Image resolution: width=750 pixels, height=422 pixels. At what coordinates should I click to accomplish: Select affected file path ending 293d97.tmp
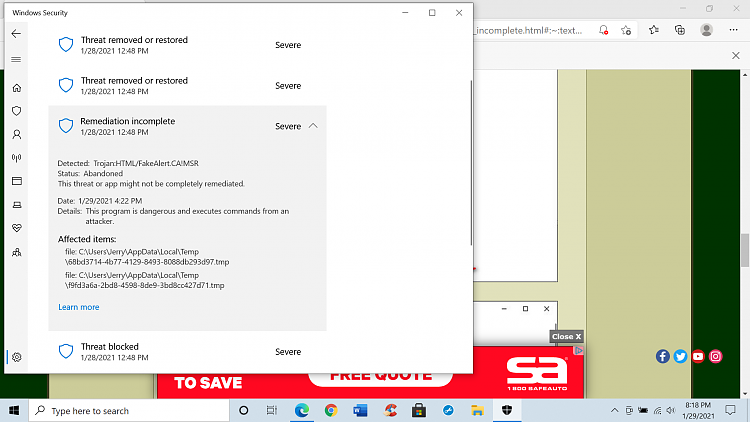[x=147, y=257]
